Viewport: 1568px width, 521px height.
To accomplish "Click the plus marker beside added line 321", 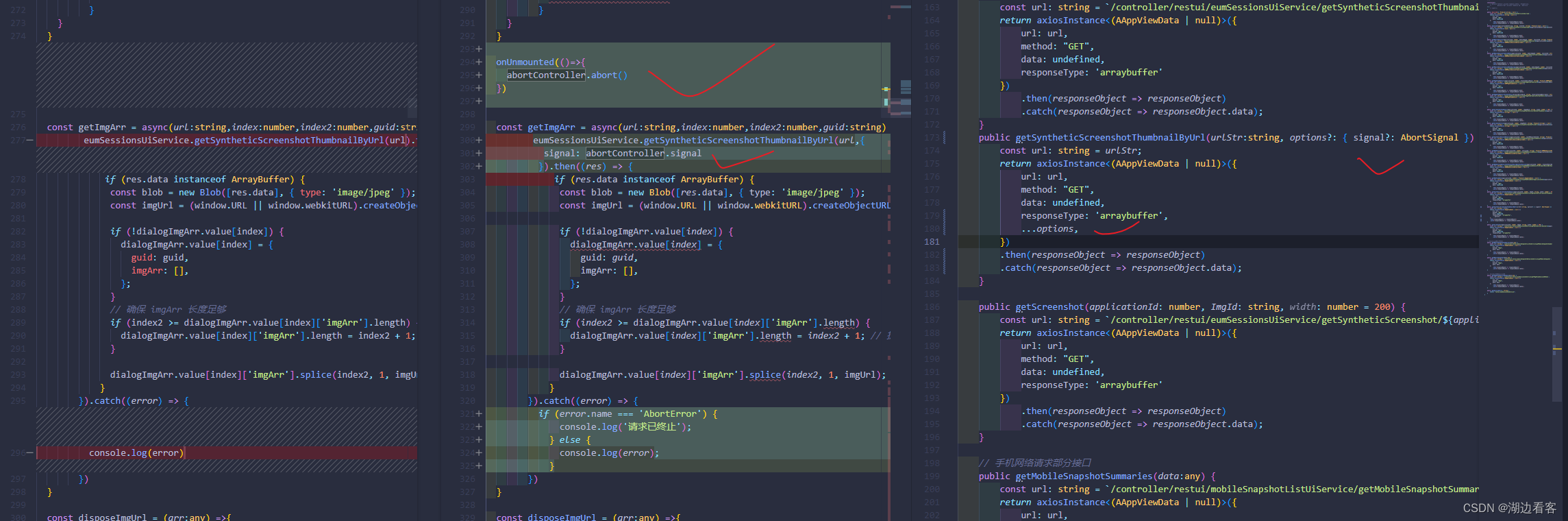I will coord(479,413).
